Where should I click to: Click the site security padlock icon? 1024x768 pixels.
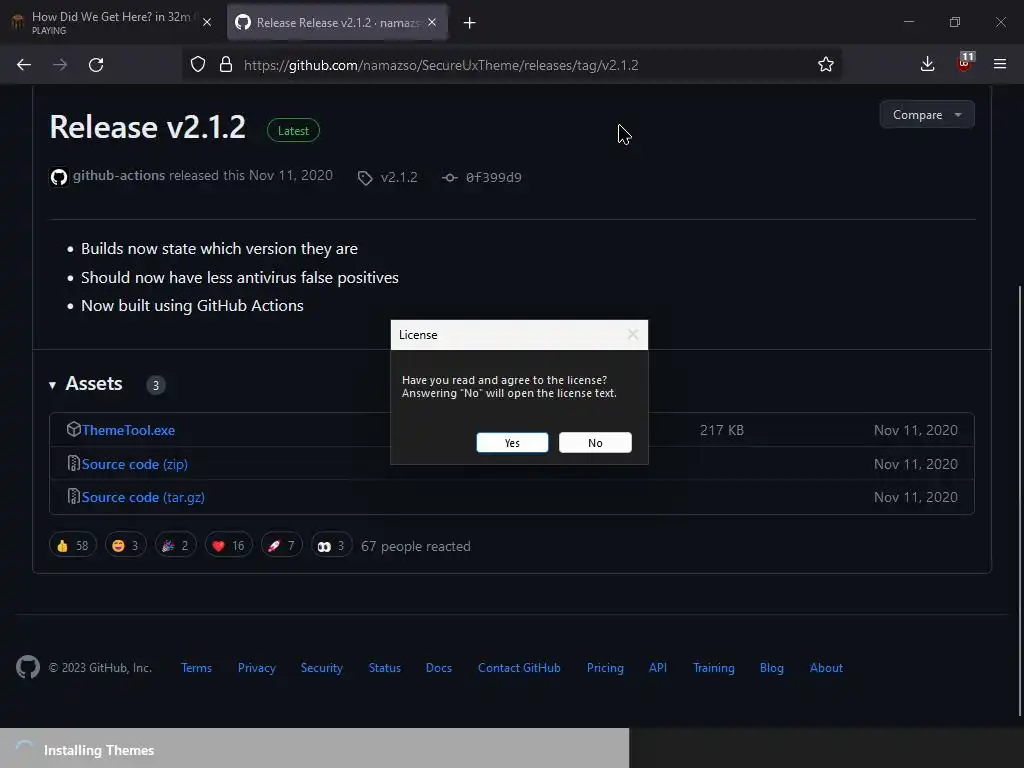pyautogui.click(x=226, y=65)
